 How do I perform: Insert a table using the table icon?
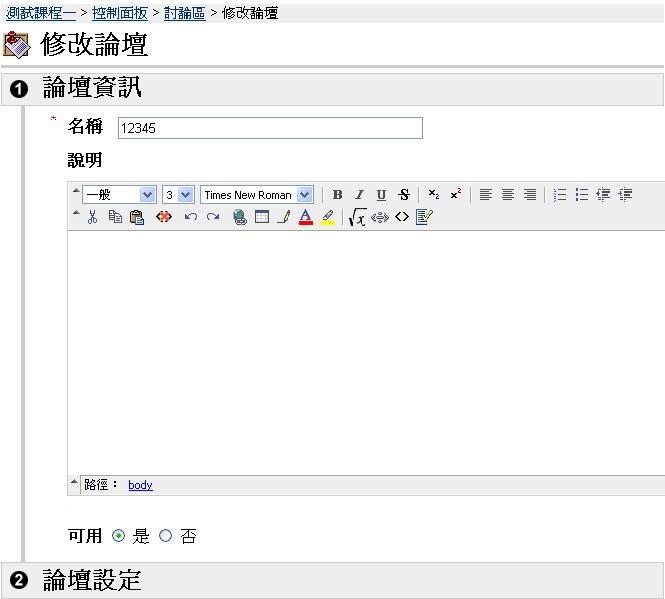click(x=262, y=217)
